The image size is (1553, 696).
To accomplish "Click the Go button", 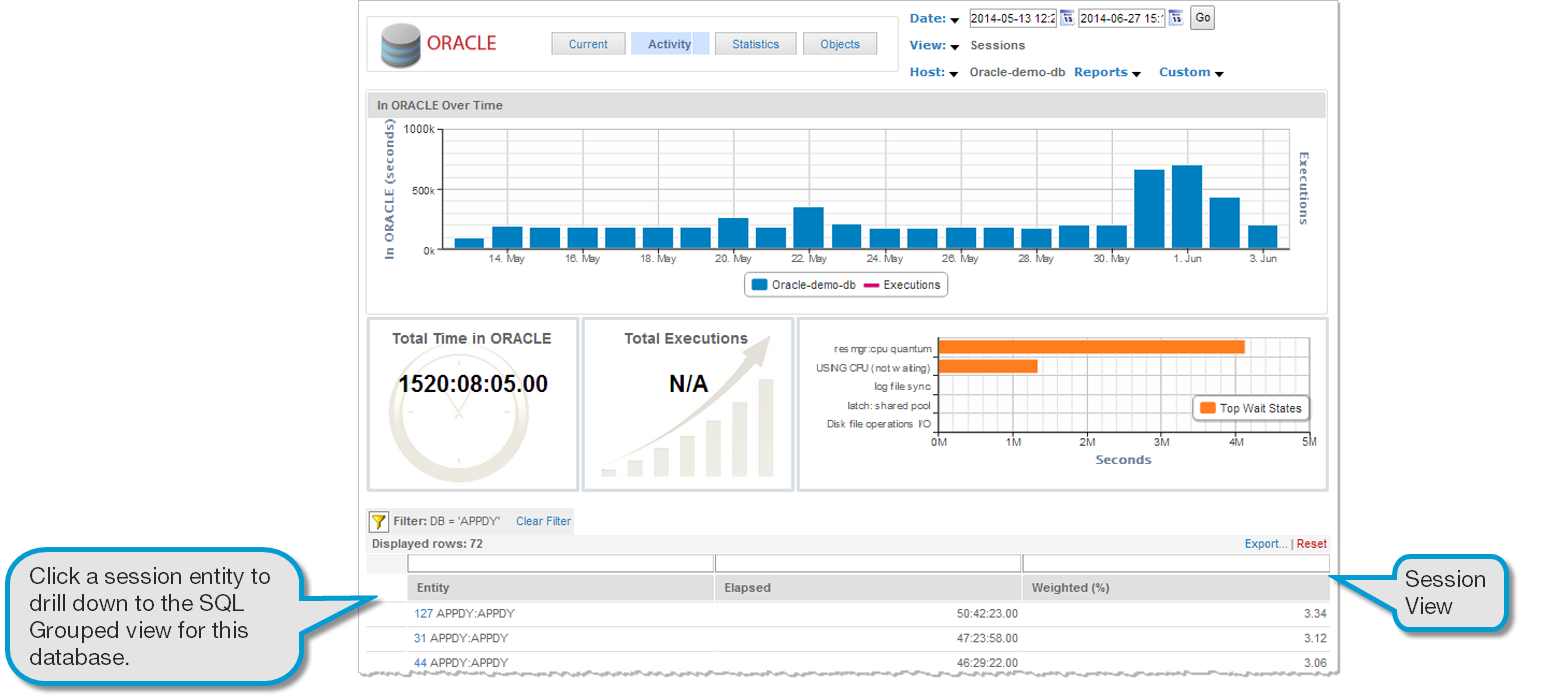I will [x=1202, y=18].
